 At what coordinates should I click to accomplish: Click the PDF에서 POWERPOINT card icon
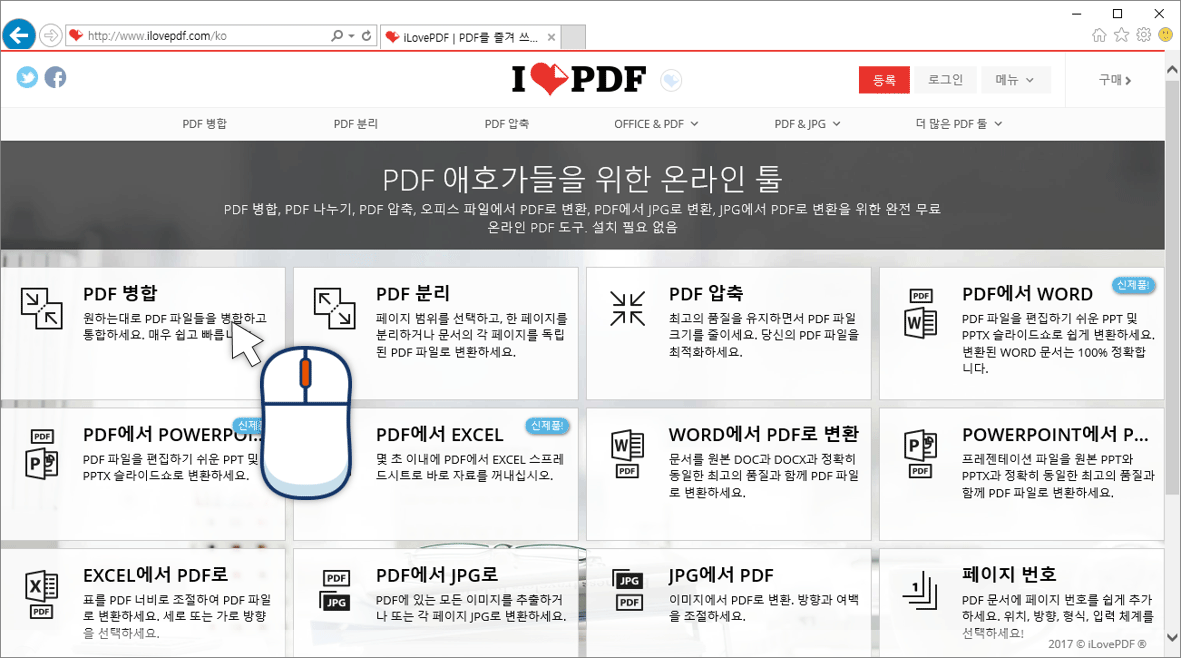(42, 454)
